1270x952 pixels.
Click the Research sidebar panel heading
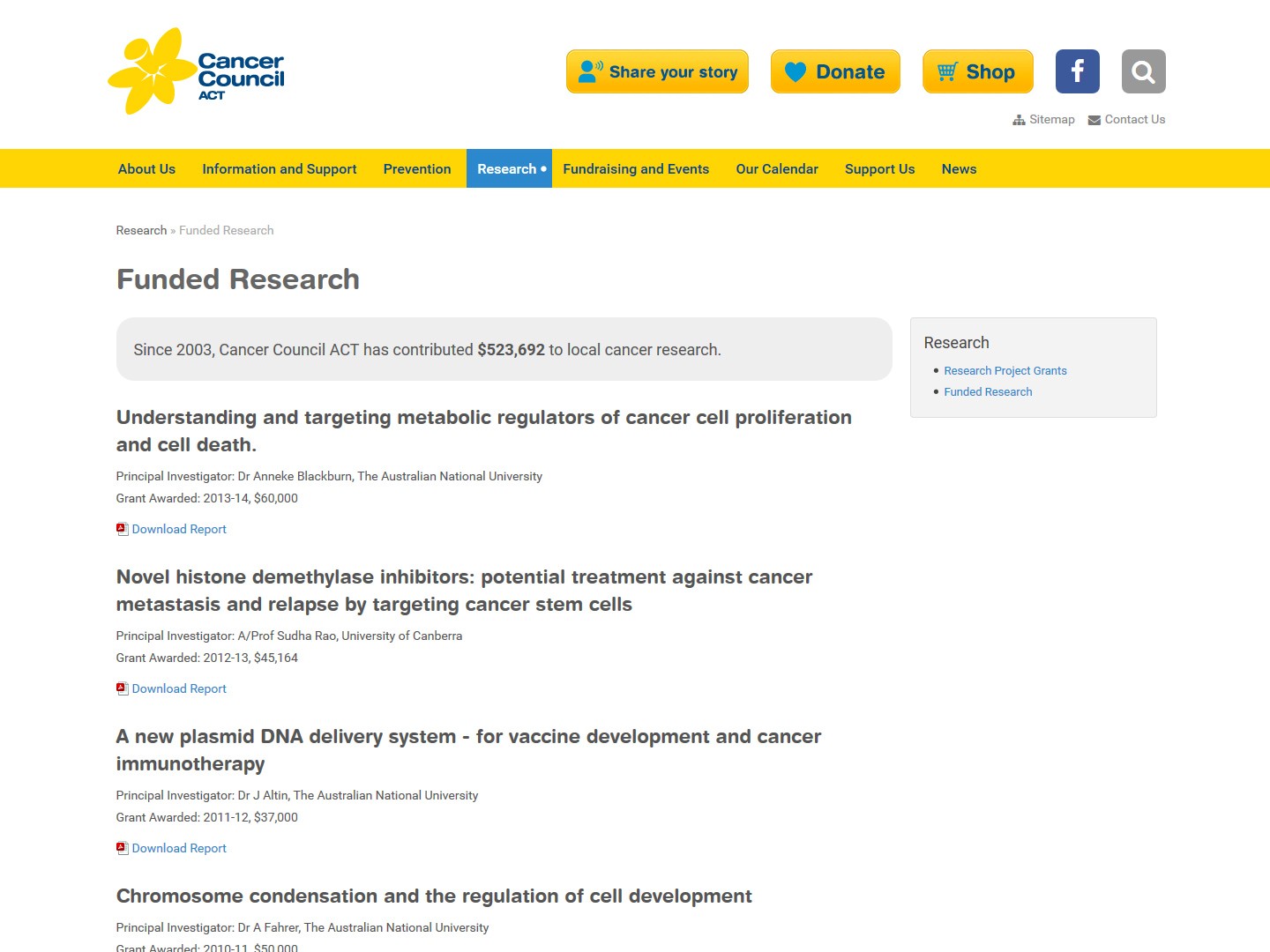(x=956, y=343)
